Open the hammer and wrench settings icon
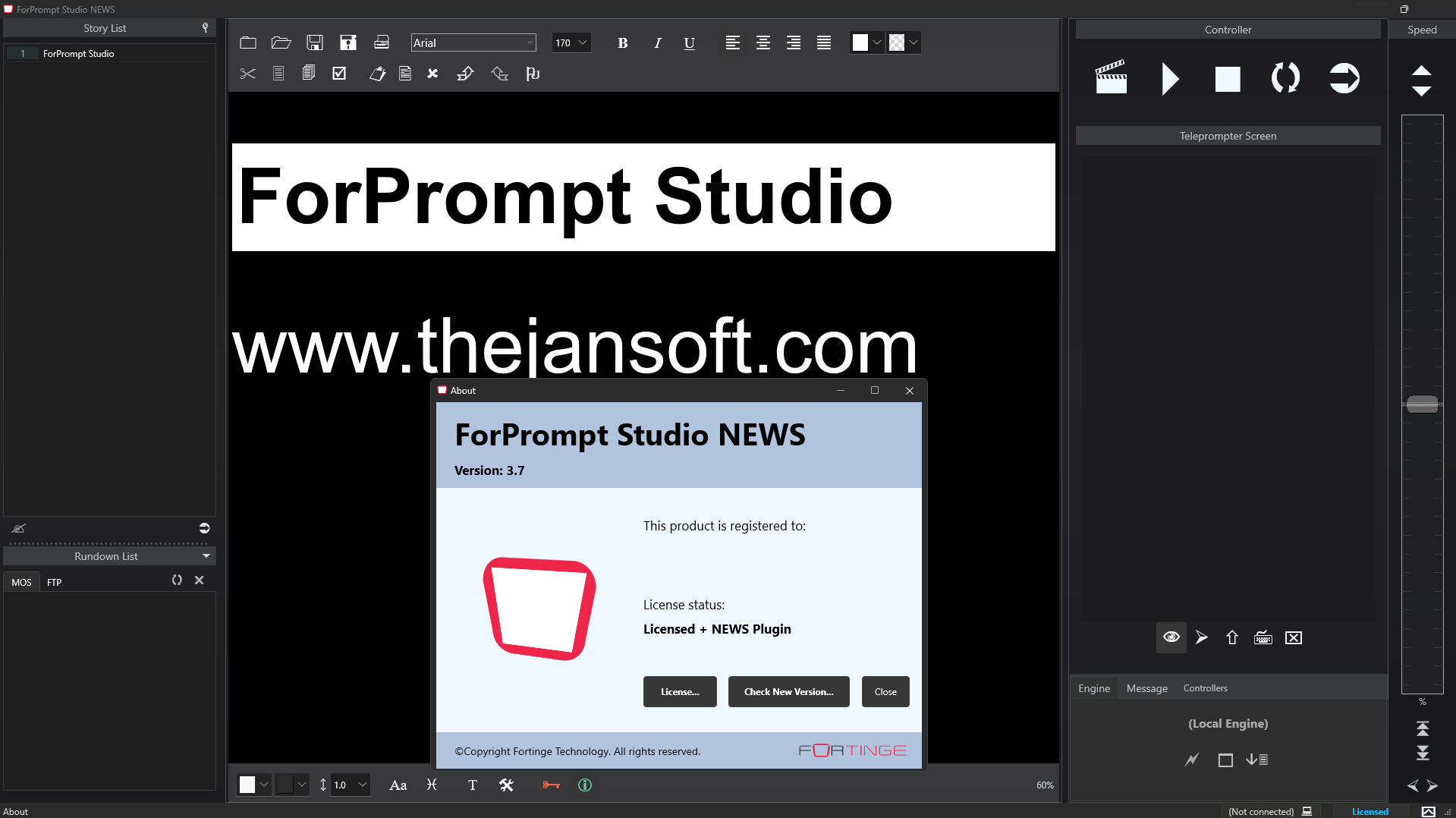Viewport: 1456px width, 818px height. pos(507,785)
